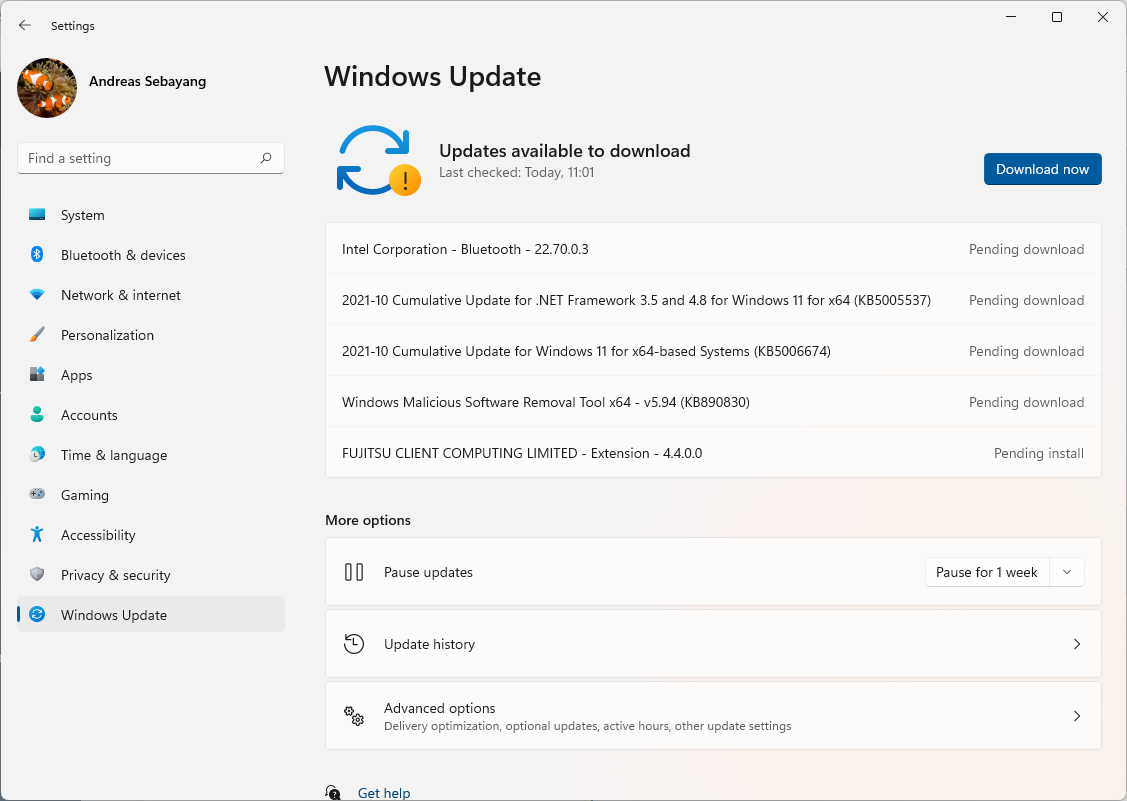Select Windows Update in the sidebar
Image resolution: width=1127 pixels, height=801 pixels.
(x=114, y=615)
